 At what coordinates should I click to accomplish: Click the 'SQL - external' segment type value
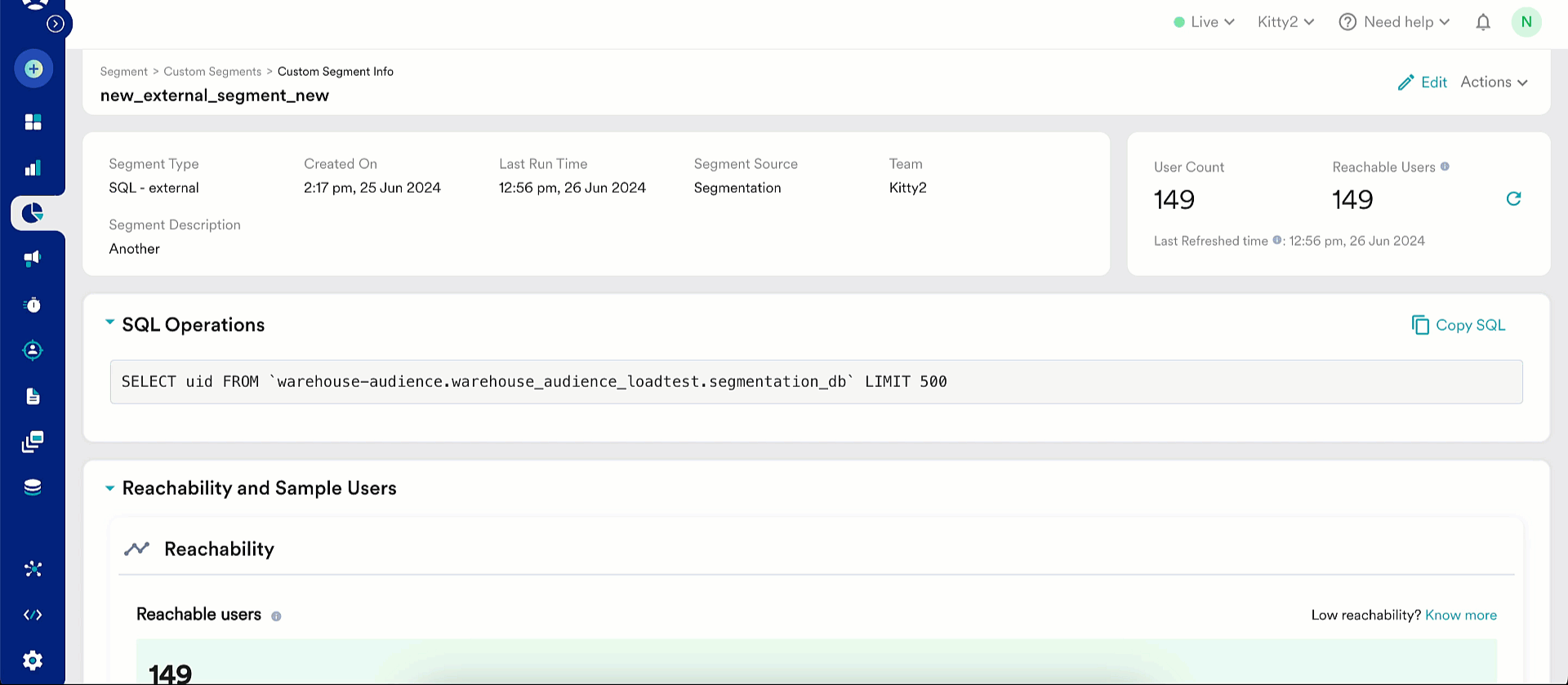tap(154, 188)
